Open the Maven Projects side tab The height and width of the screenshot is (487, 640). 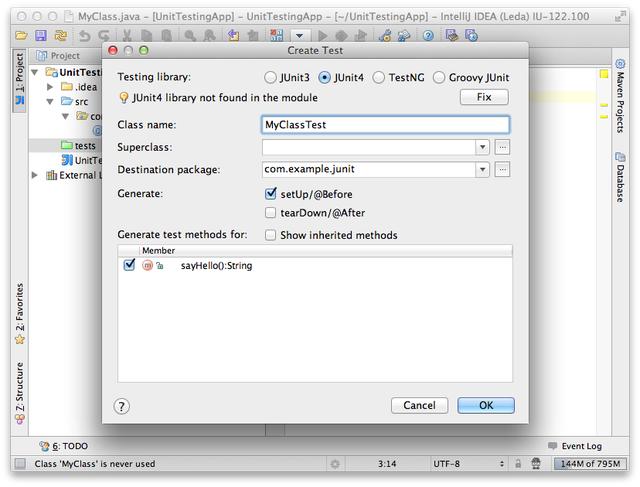[620, 96]
